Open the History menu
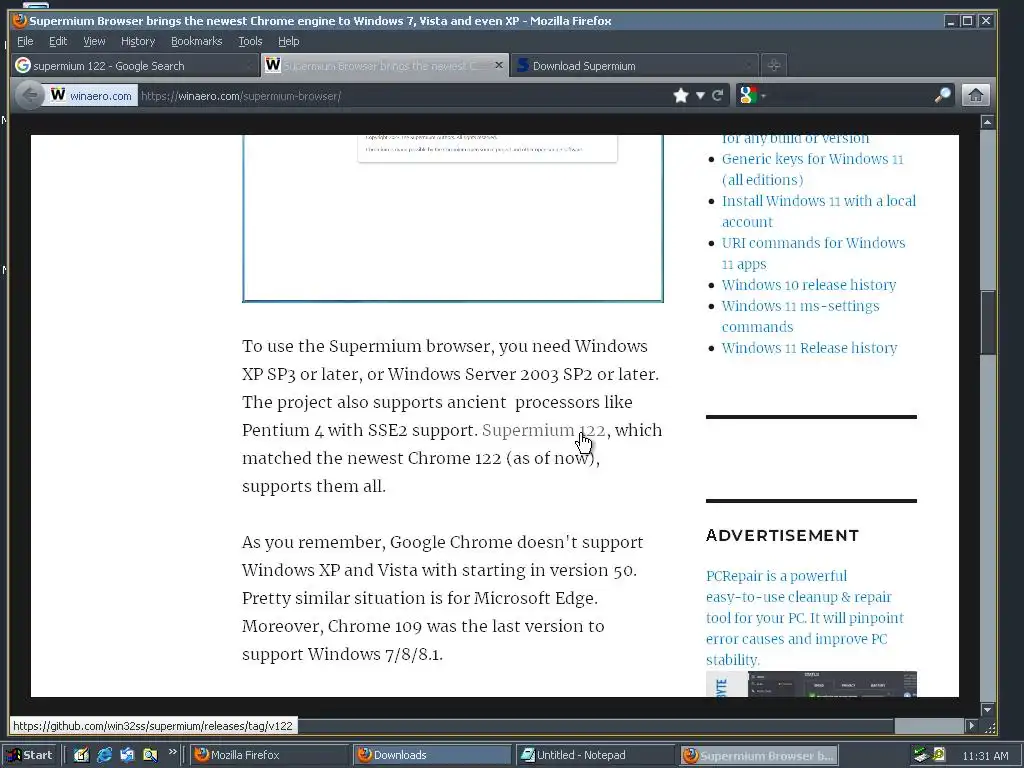This screenshot has height=768, width=1024. (x=138, y=41)
